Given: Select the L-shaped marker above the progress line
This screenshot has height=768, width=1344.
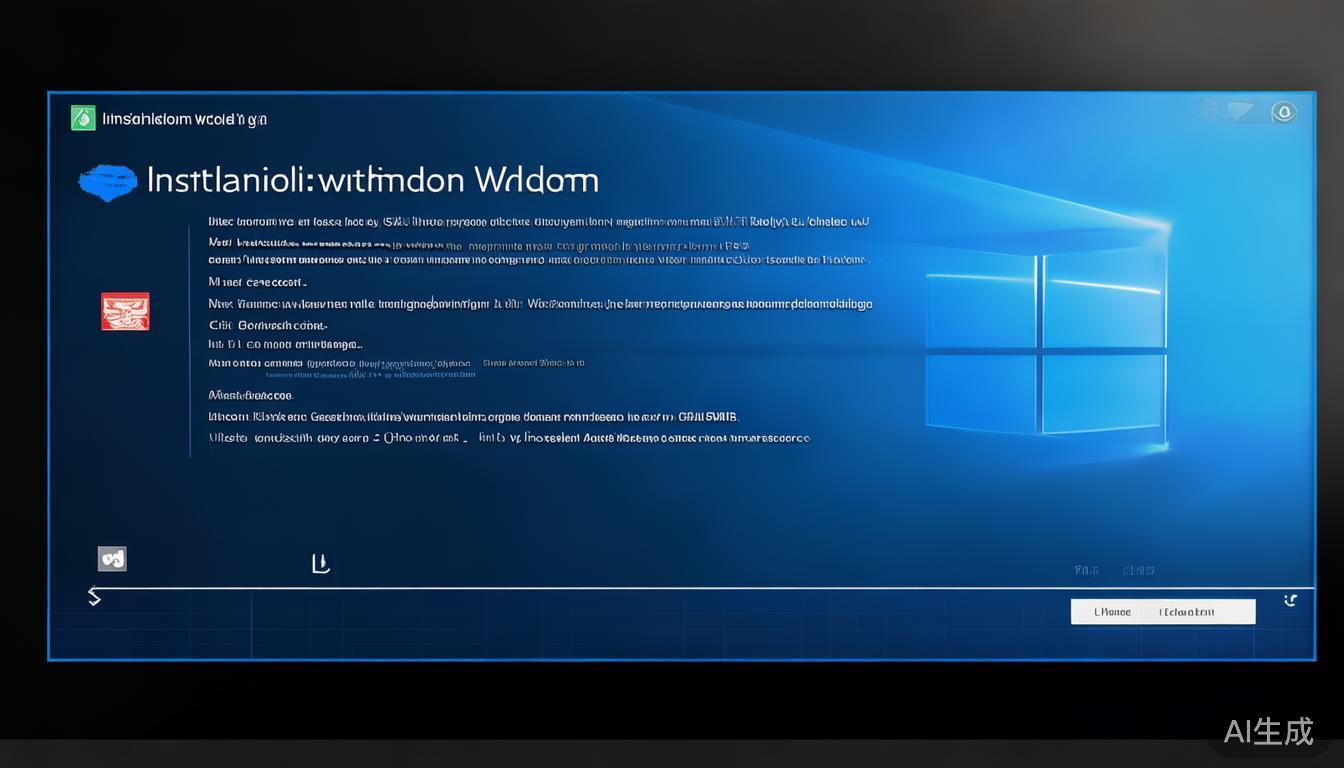Looking at the screenshot, I should click(x=320, y=564).
